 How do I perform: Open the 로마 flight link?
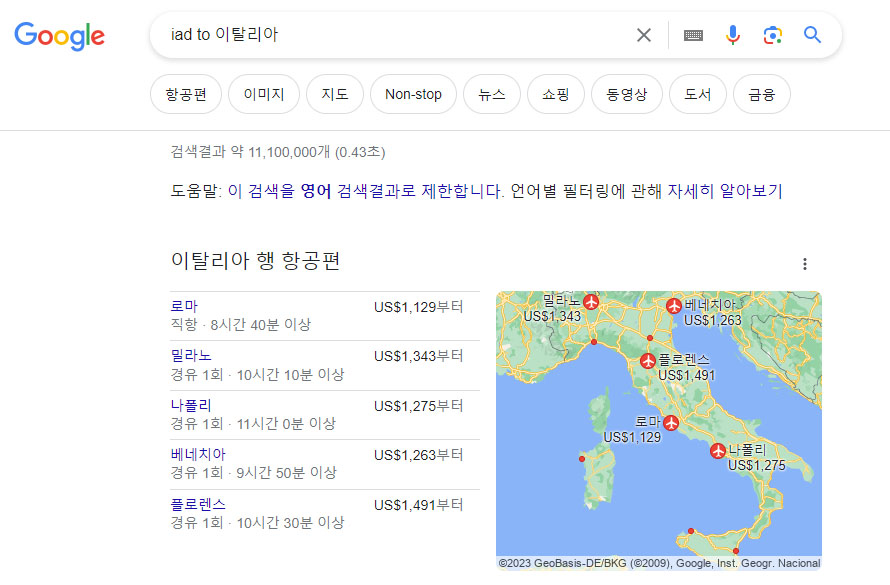click(x=184, y=306)
